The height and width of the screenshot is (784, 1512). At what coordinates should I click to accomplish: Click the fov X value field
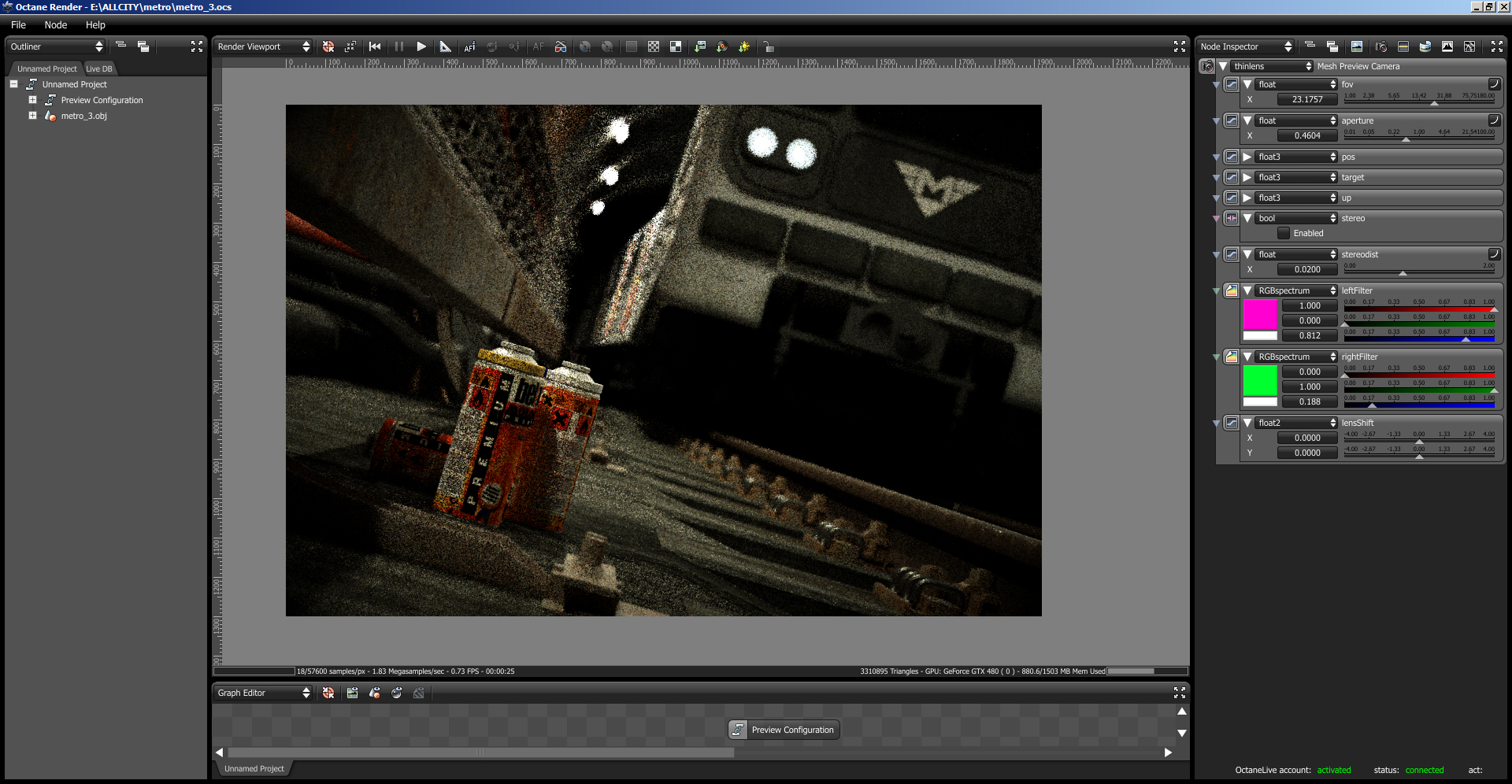(x=1307, y=99)
